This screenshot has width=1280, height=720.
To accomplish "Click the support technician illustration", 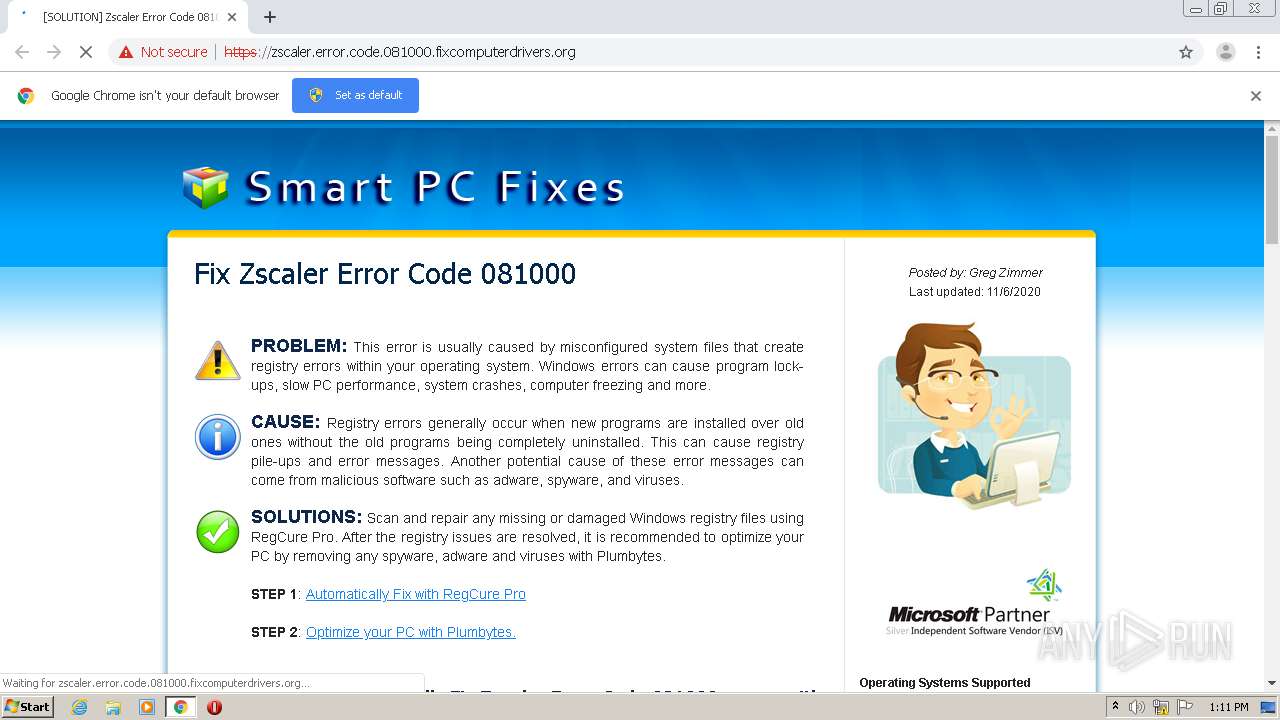I will point(974,415).
